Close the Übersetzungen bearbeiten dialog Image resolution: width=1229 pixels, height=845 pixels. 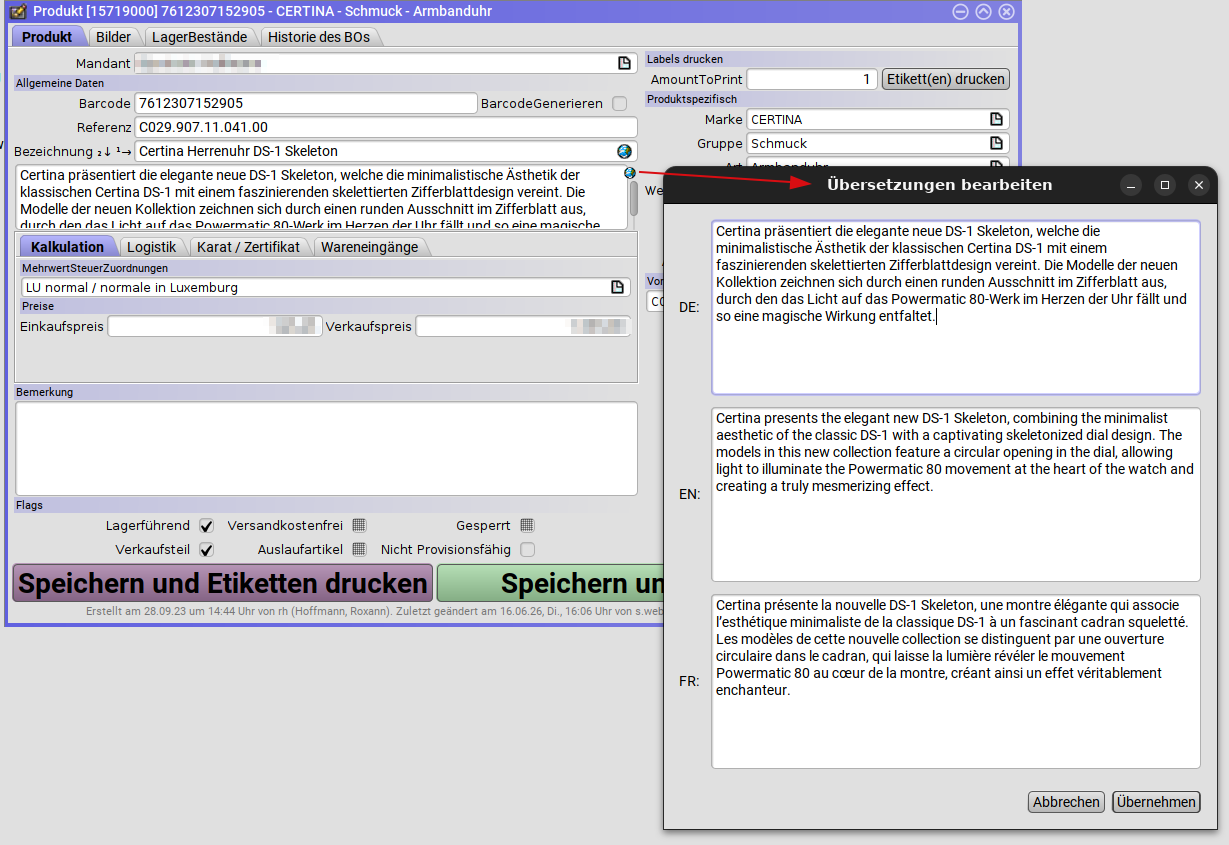point(1198,185)
